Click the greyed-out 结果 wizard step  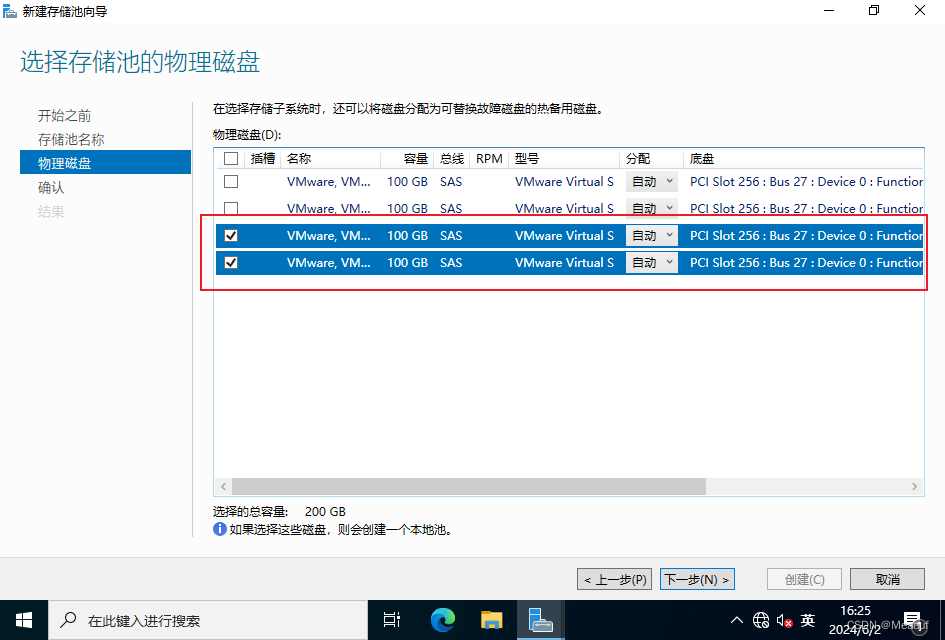click(51, 212)
